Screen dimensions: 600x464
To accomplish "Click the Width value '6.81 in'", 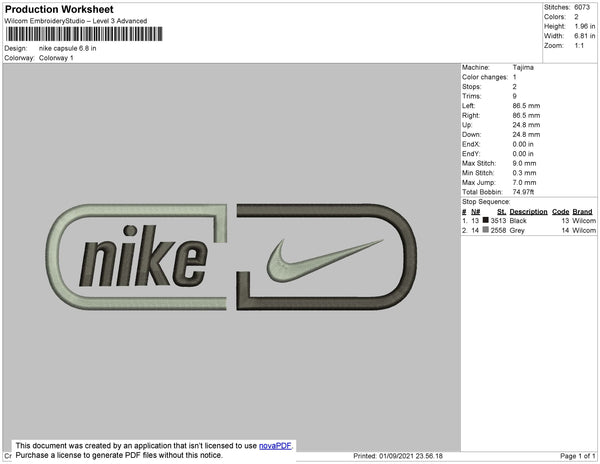I will (585, 36).
